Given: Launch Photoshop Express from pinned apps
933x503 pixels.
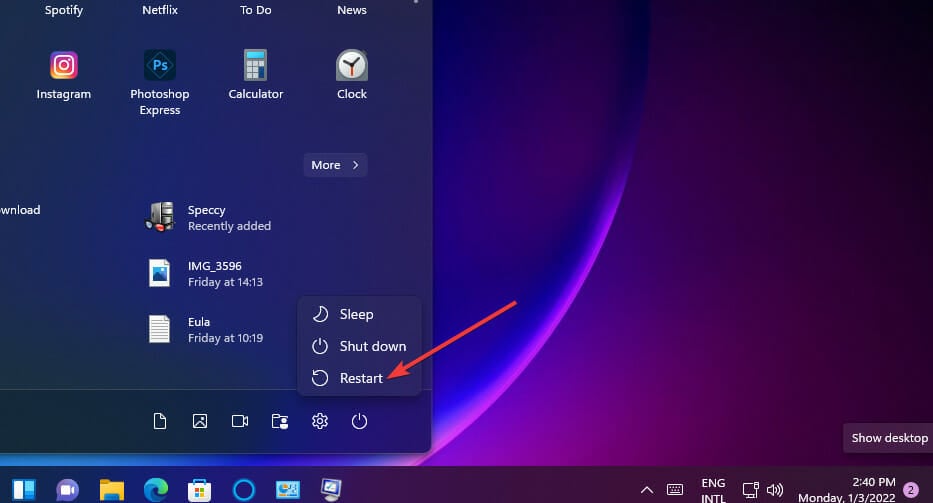Looking at the screenshot, I should point(159,83).
